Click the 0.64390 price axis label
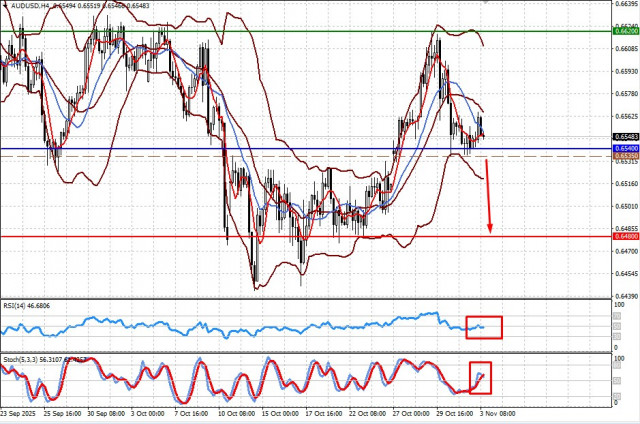640x424 pixels. pos(627,296)
